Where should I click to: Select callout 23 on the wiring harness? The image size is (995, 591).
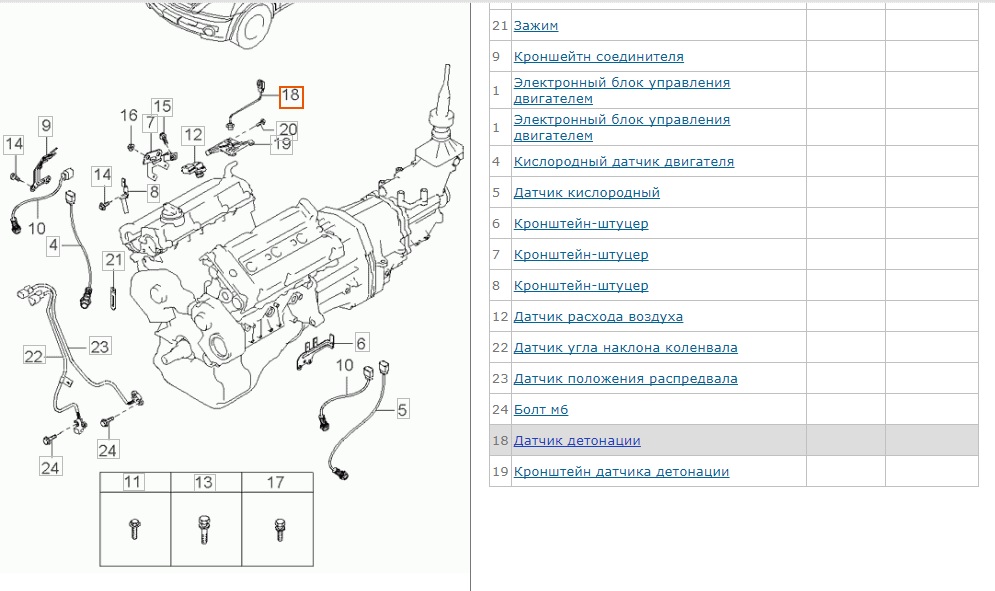point(99,347)
